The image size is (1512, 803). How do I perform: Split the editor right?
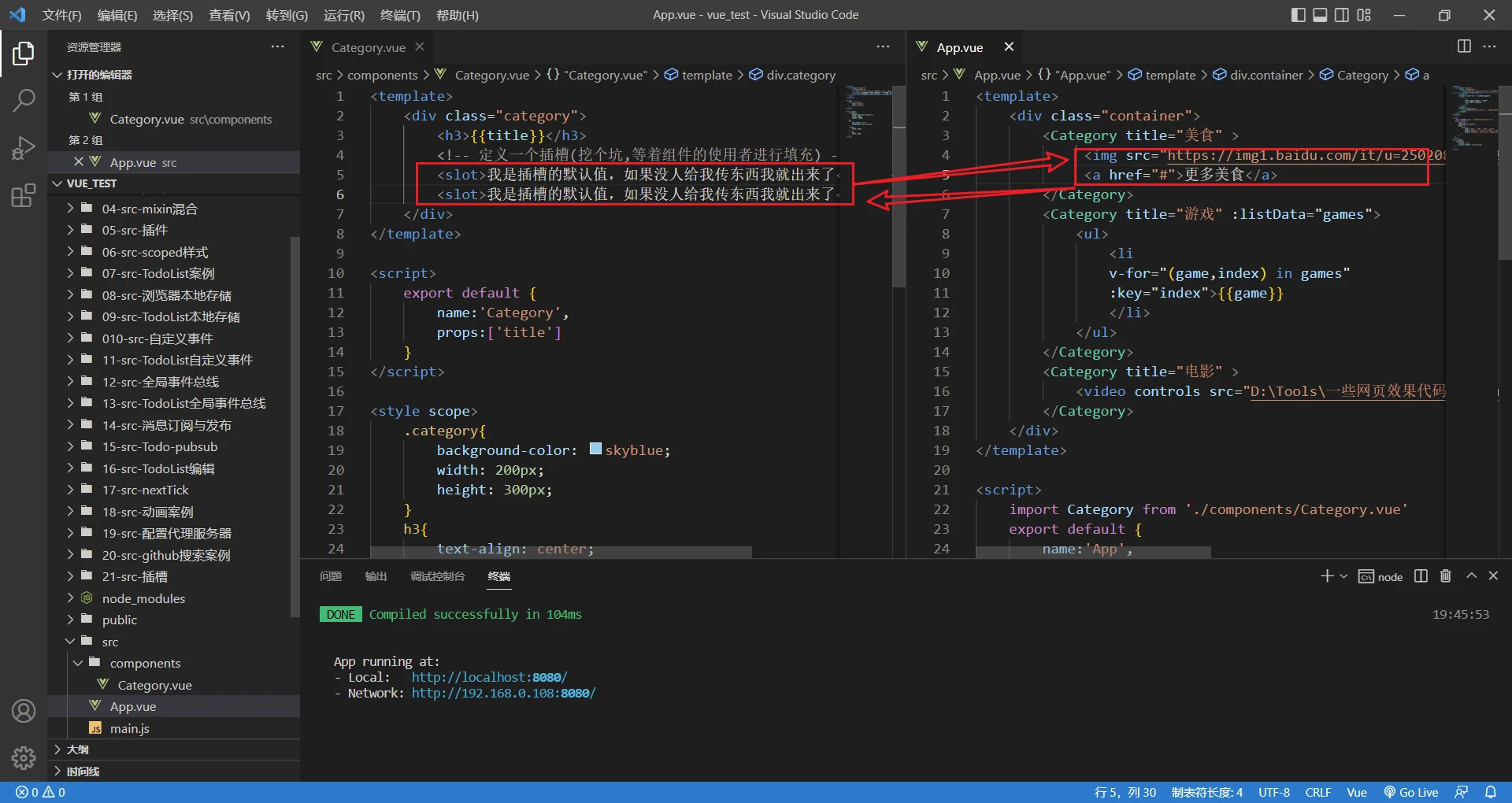pyautogui.click(x=1464, y=46)
